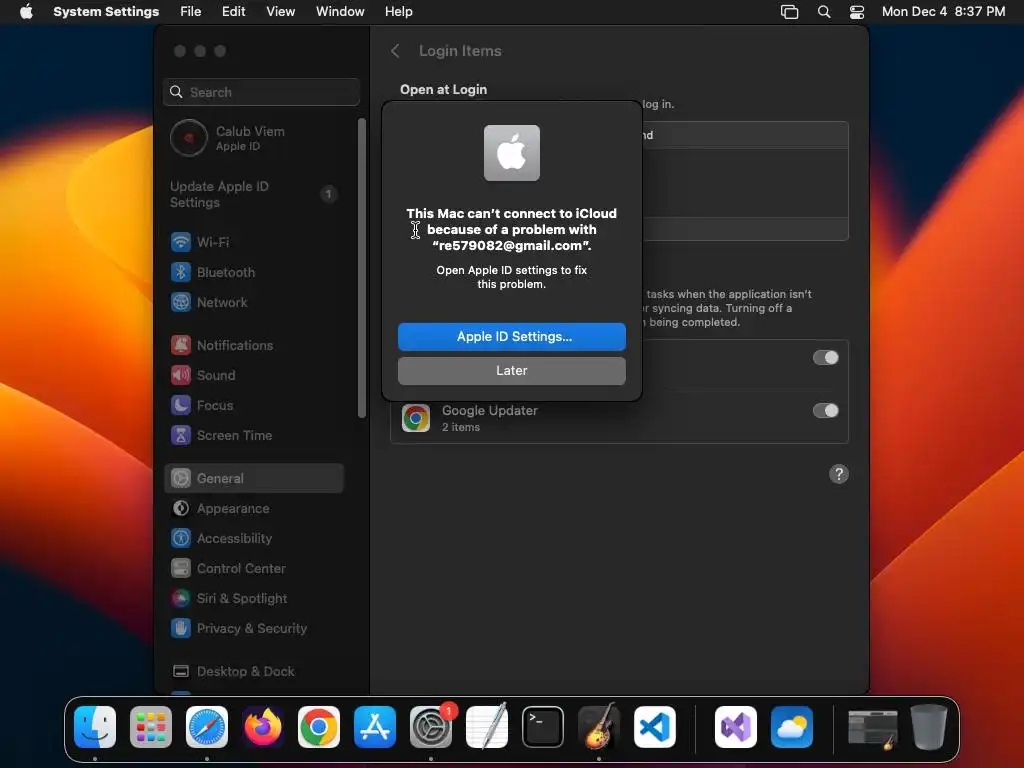The image size is (1024, 768).
Task: Open Wi-Fi settings in sidebar
Action: (x=253, y=242)
